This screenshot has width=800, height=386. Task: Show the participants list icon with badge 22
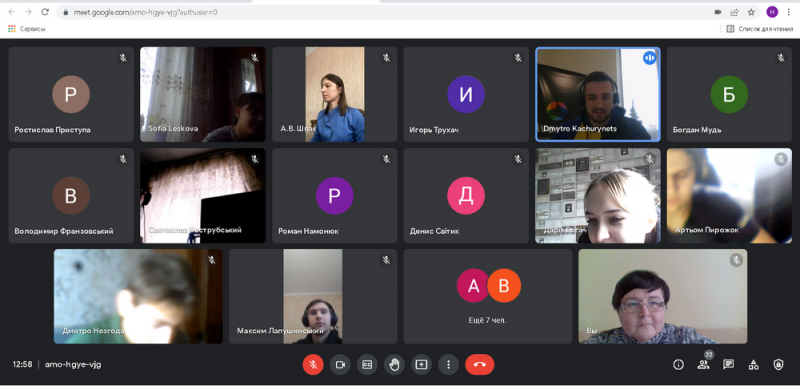pos(704,364)
